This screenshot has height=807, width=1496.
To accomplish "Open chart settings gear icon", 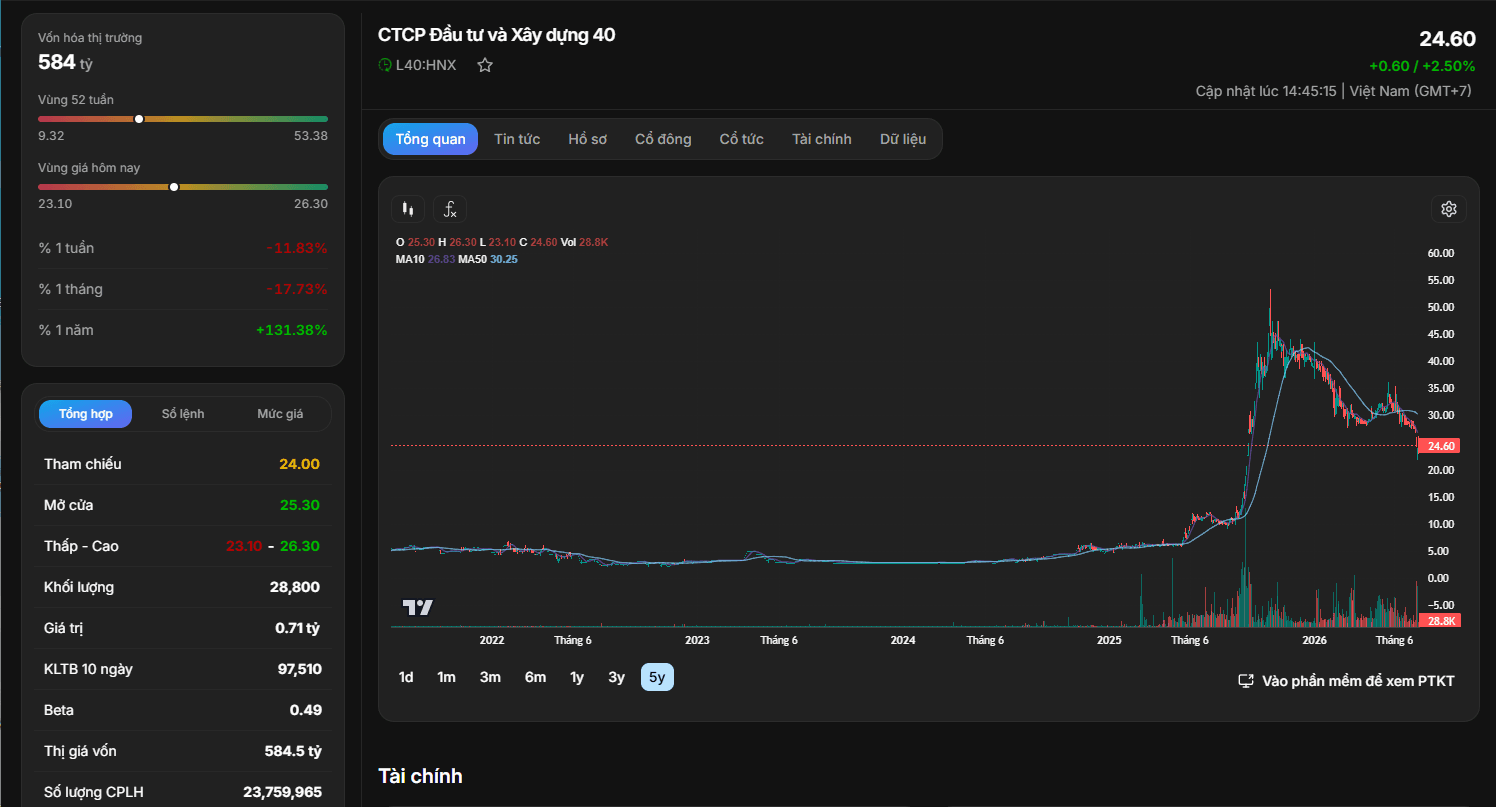I will pos(1448,209).
